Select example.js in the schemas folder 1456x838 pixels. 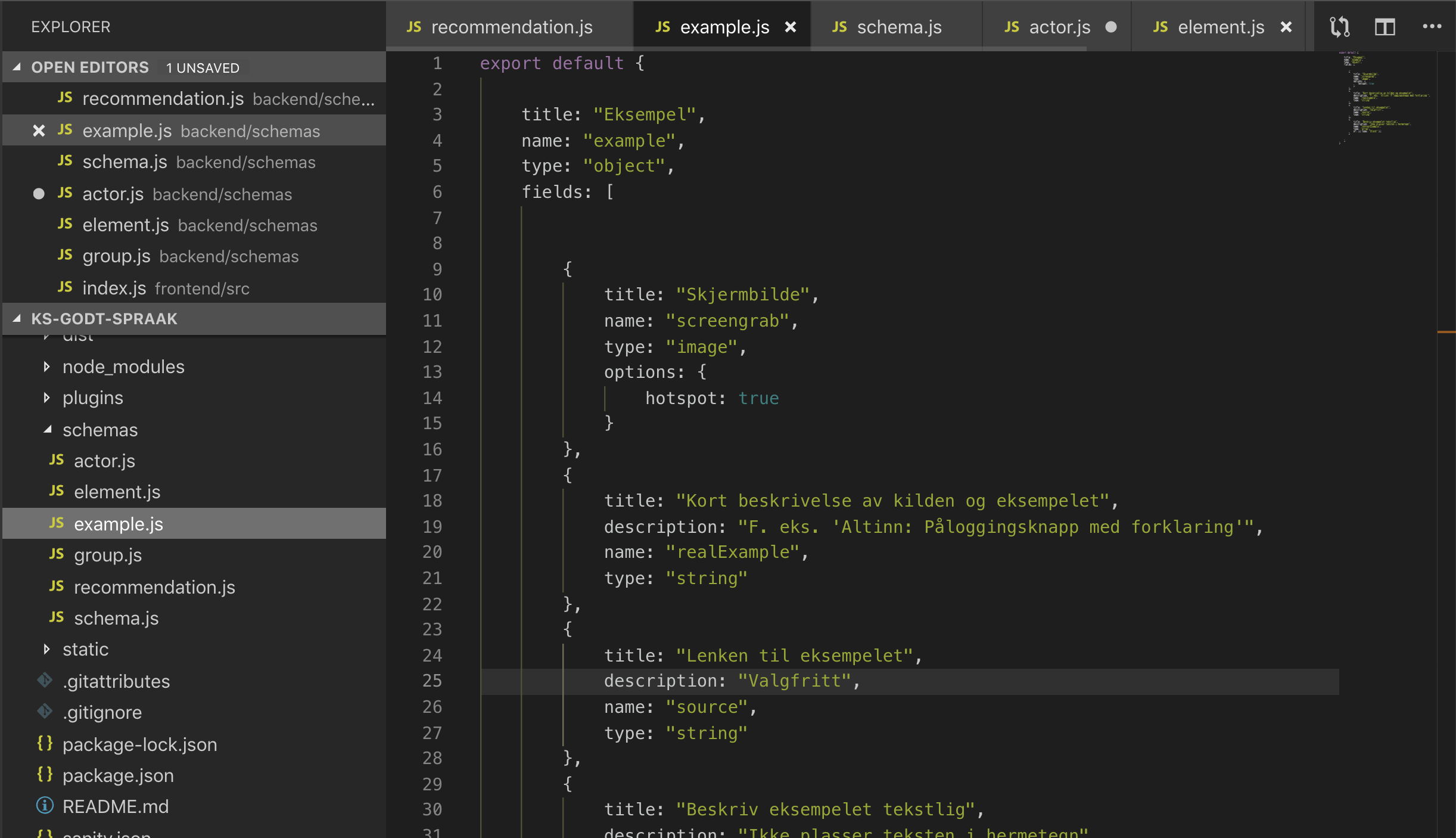[x=194, y=523]
